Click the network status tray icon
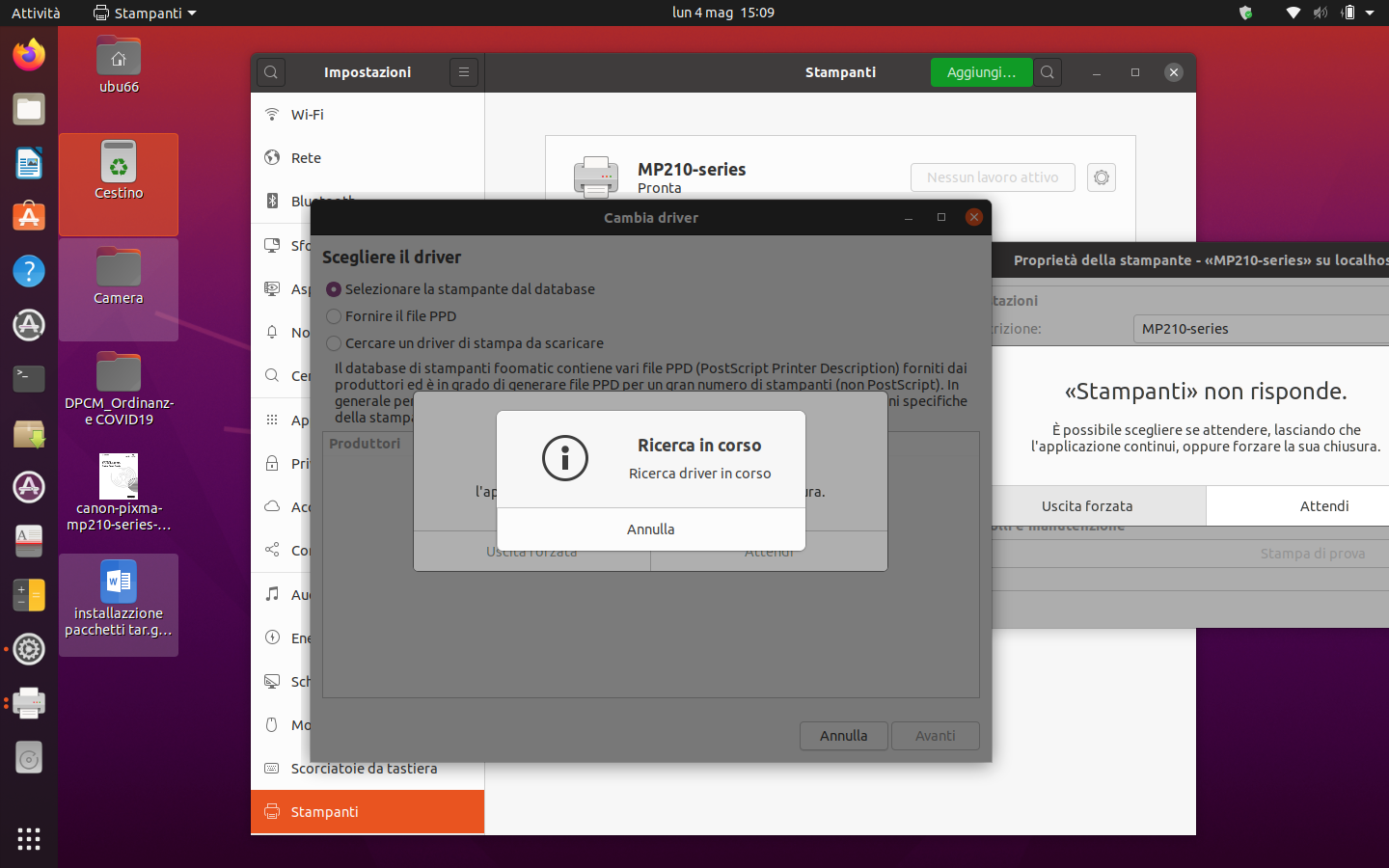This screenshot has height=868, width=1389. click(1294, 13)
